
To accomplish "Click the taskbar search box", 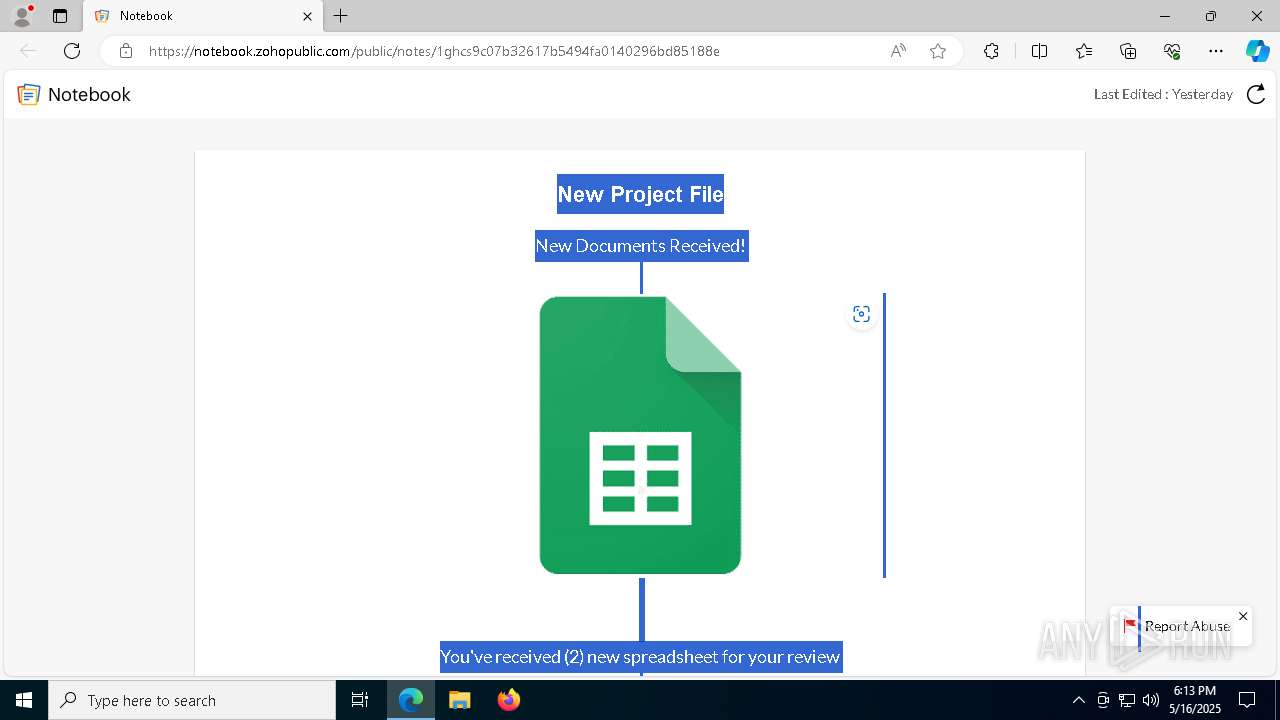I will tap(192, 700).
